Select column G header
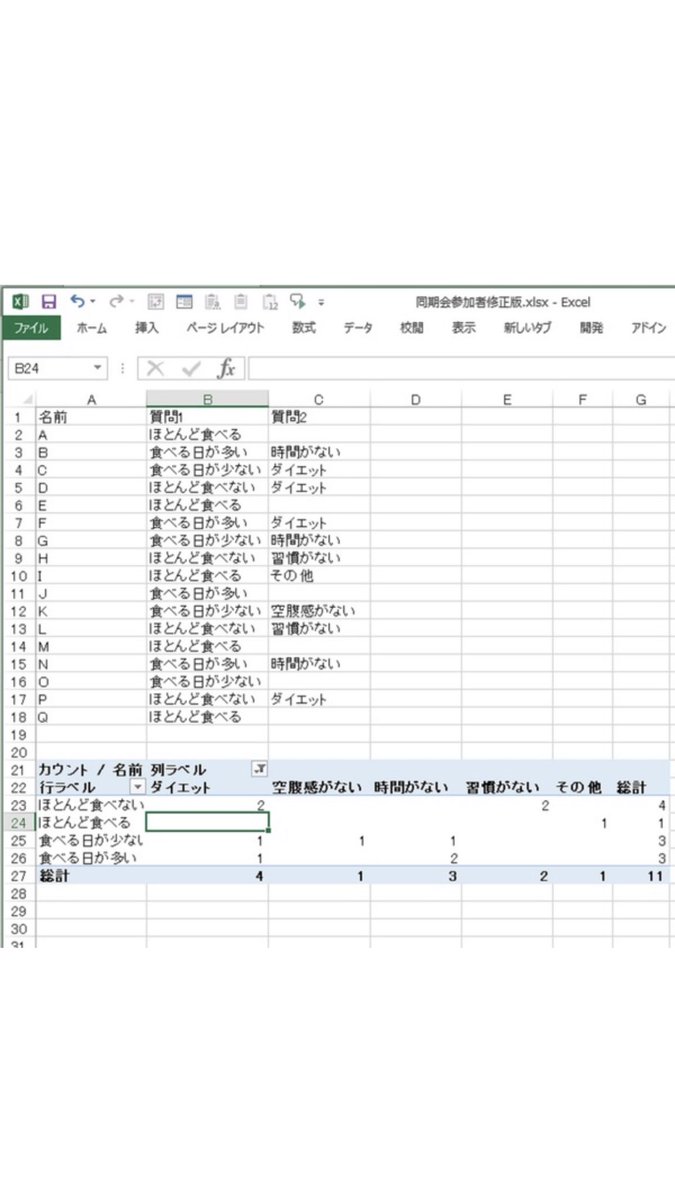 641,399
